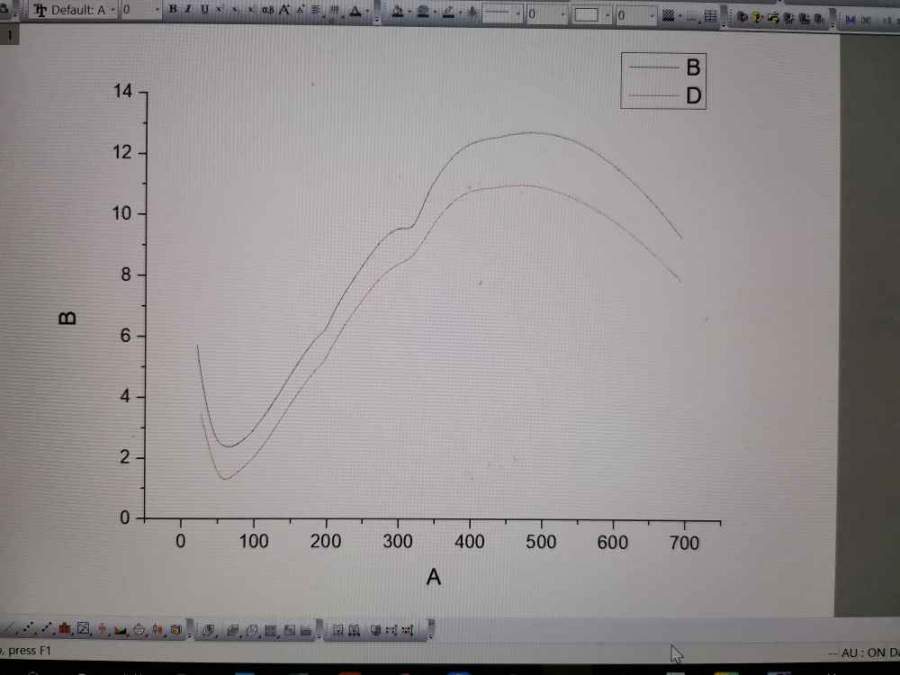Select the fill pattern button

(668, 16)
